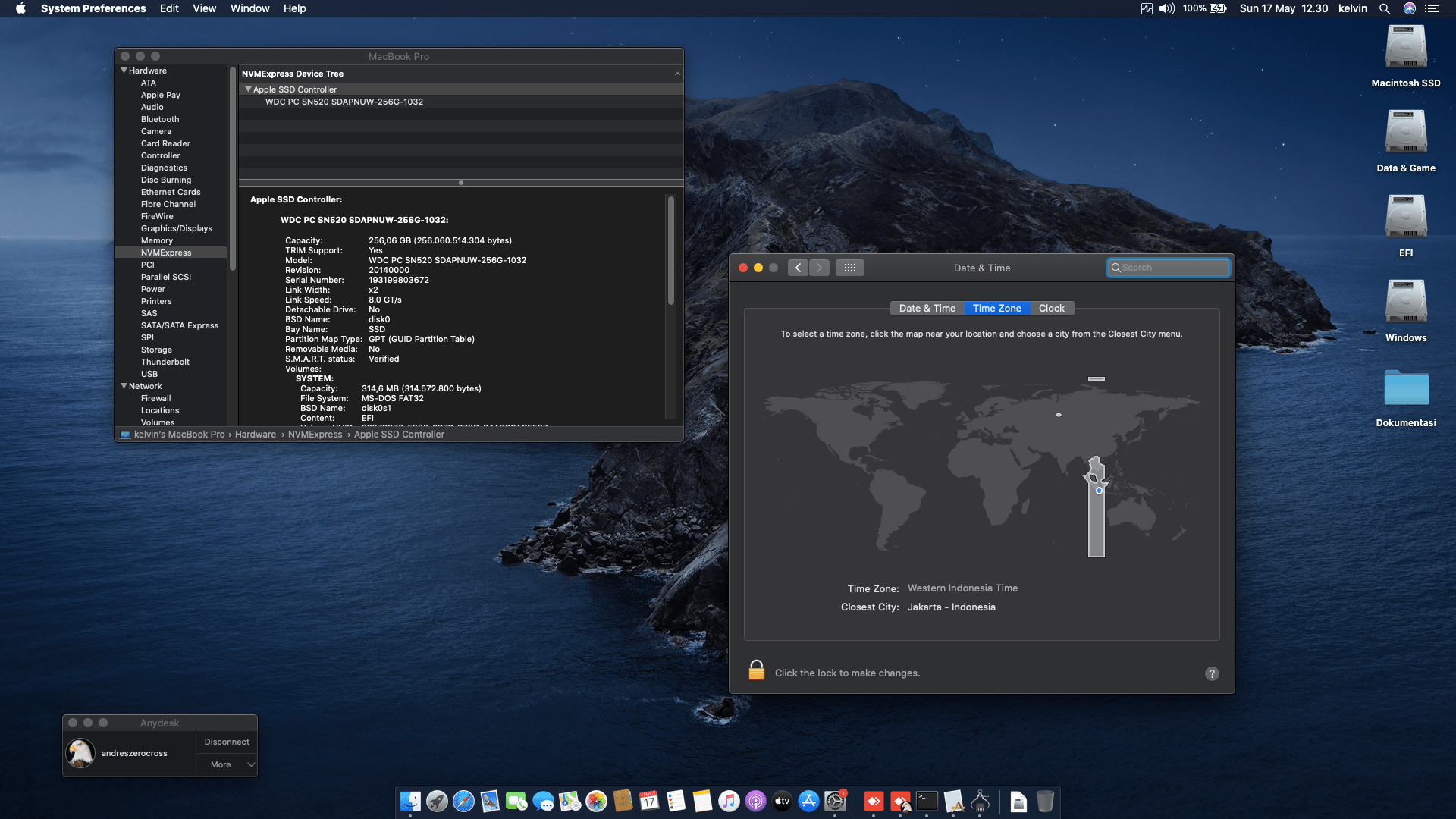Open the View menu
This screenshot has height=819, width=1456.
coord(204,8)
